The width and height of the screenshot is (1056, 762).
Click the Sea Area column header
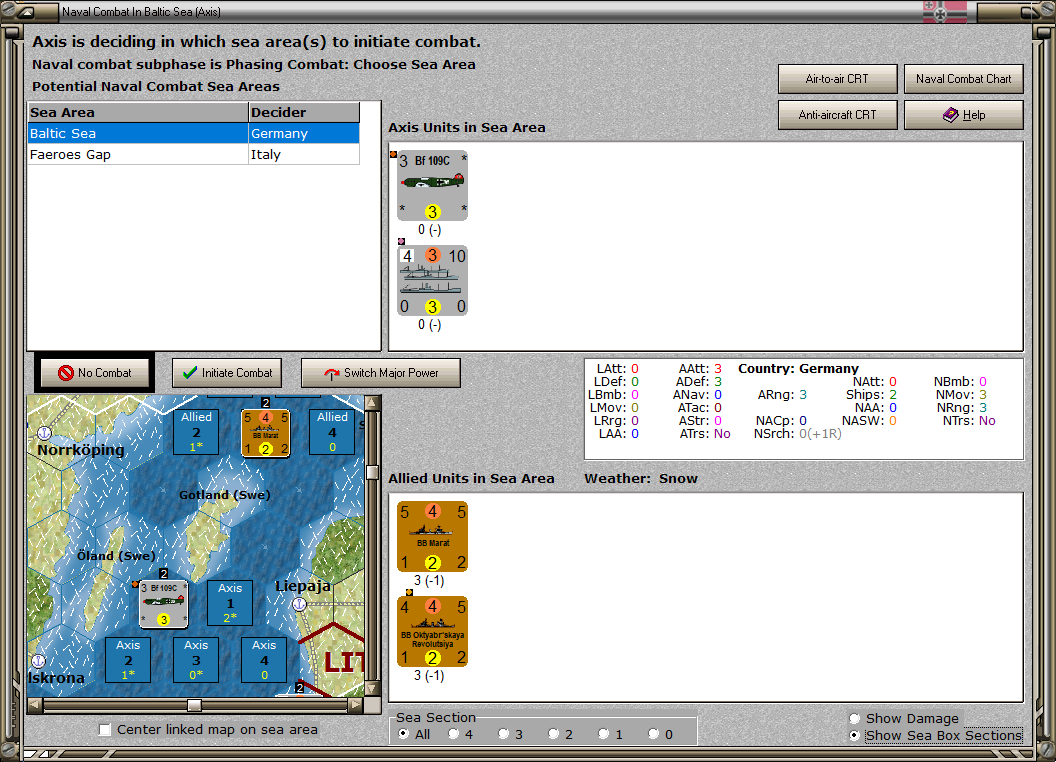(138, 113)
